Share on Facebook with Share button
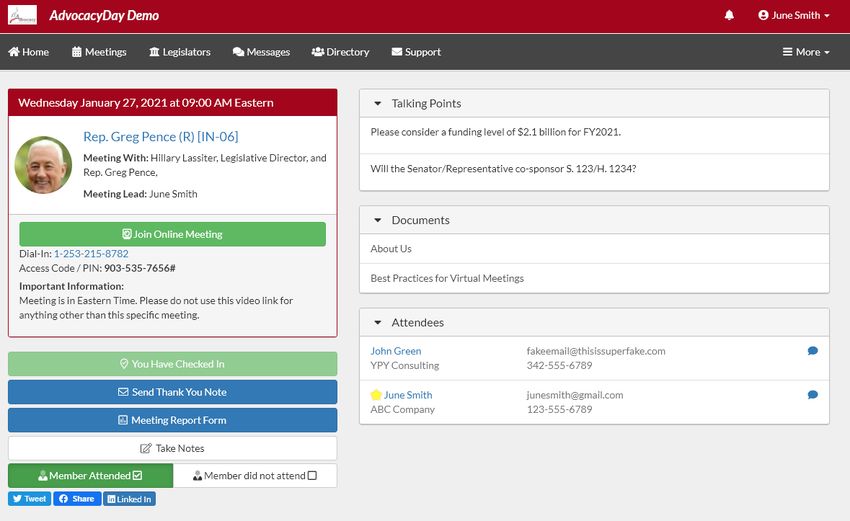 (x=77, y=499)
